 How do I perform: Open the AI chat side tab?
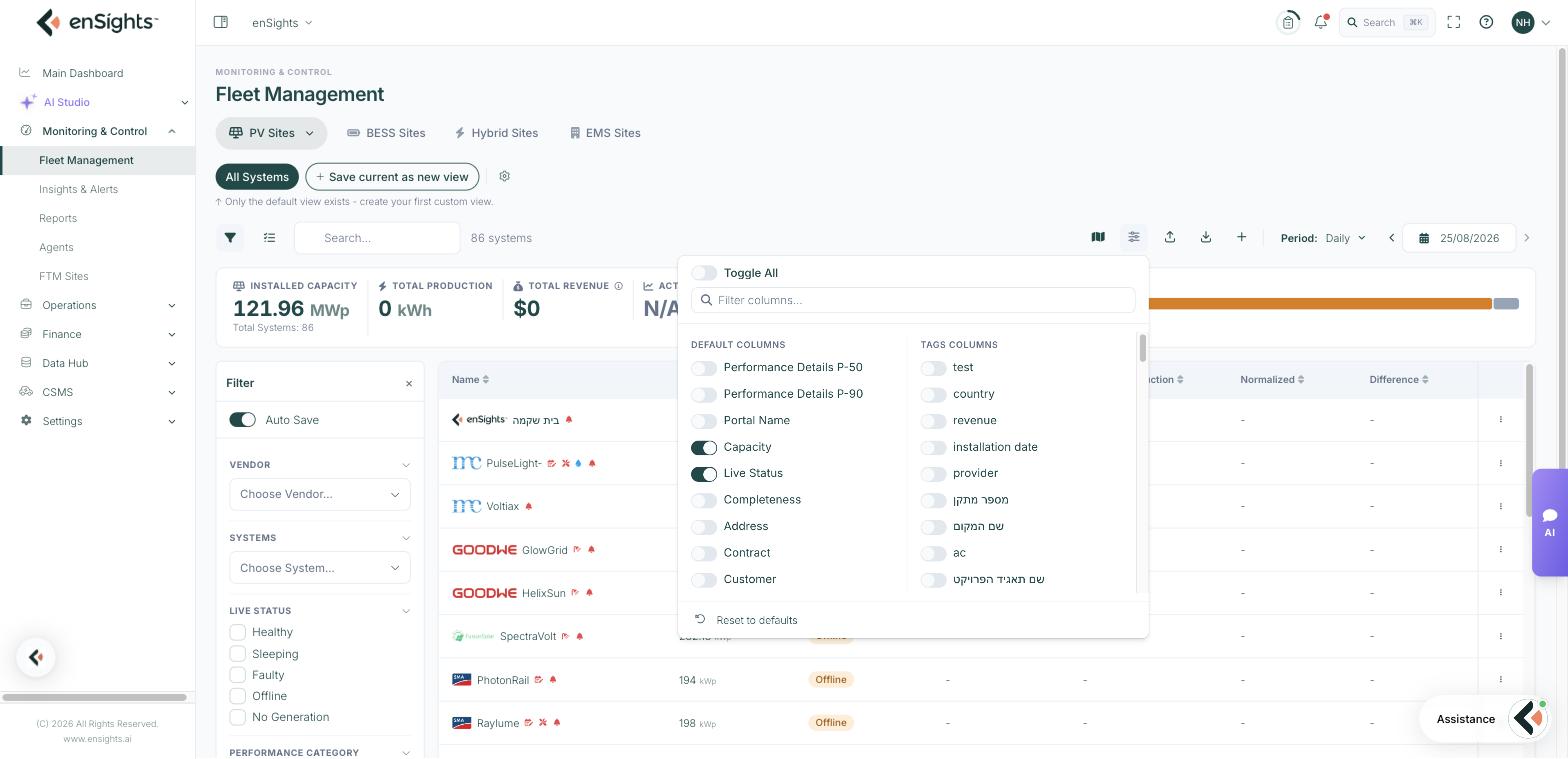1549,522
